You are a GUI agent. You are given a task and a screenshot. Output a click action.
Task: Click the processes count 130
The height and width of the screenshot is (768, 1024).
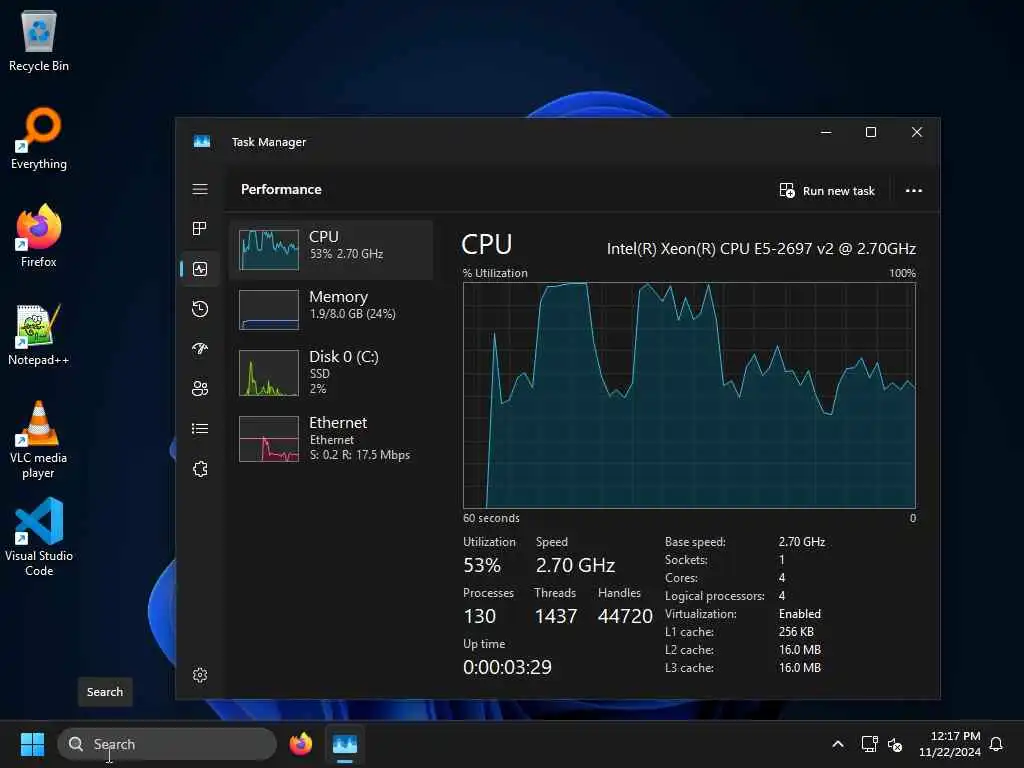(479, 616)
